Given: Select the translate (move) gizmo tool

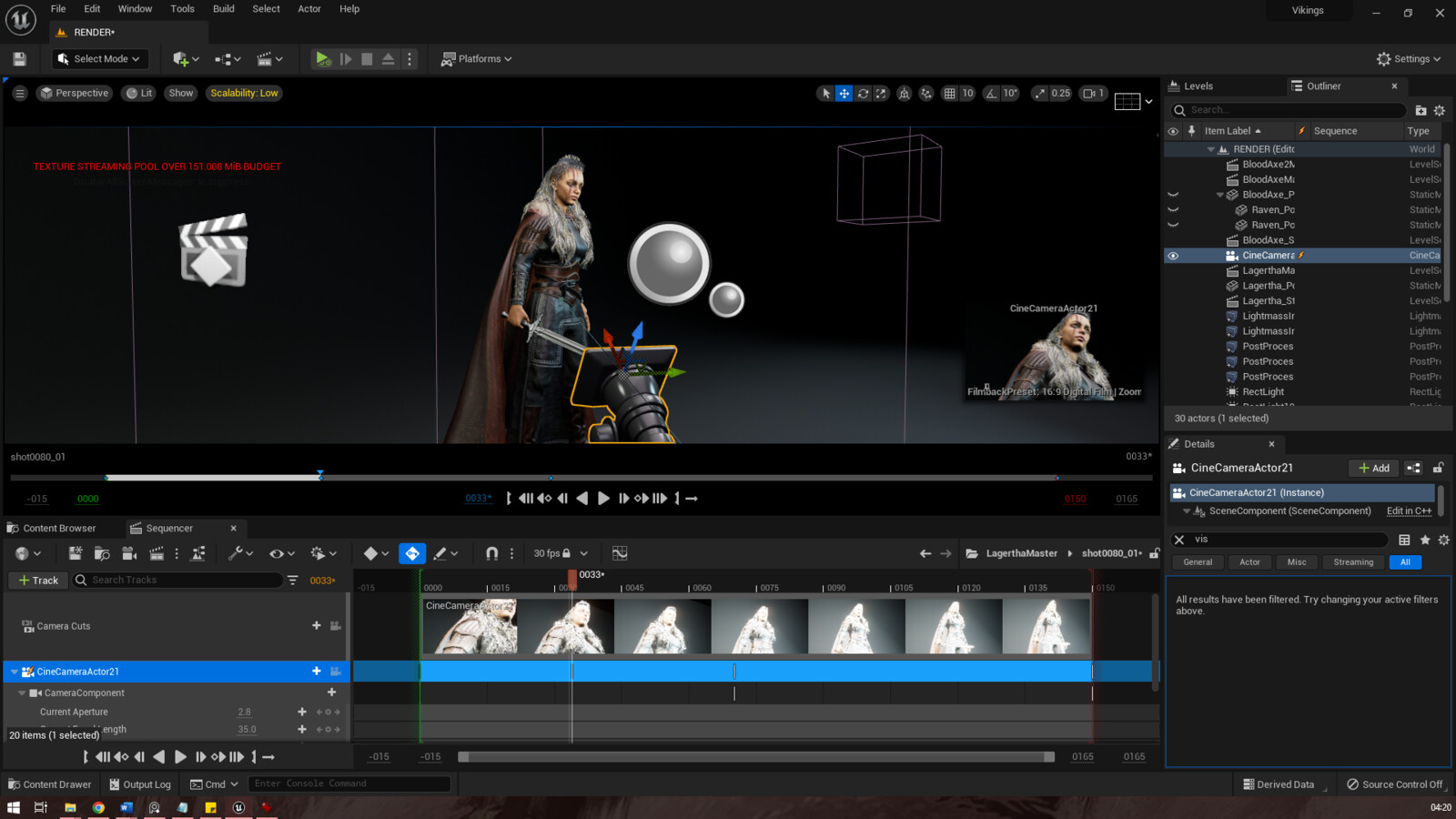Looking at the screenshot, I should (x=844, y=93).
